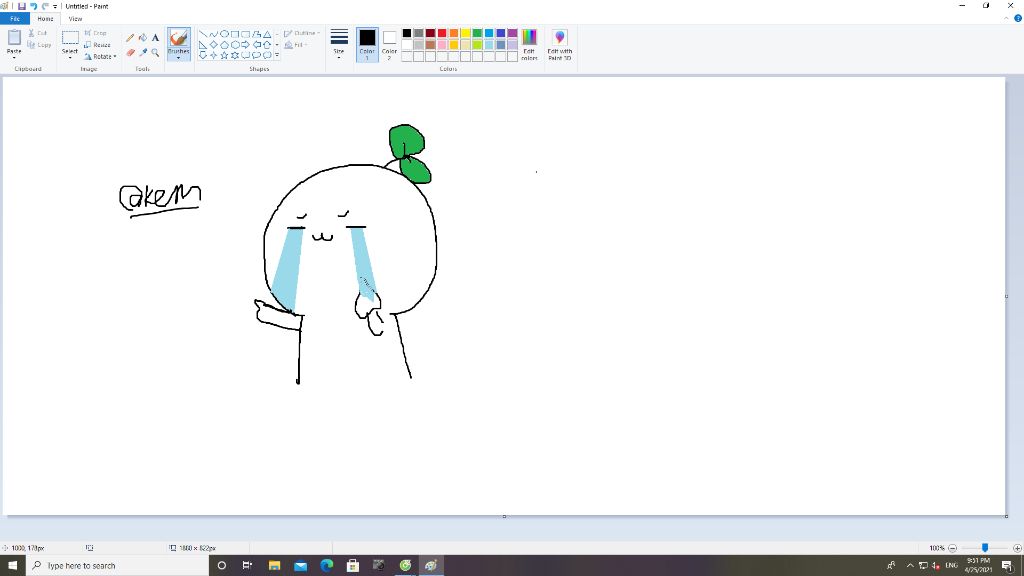Pick the black color swatch

click(x=407, y=33)
